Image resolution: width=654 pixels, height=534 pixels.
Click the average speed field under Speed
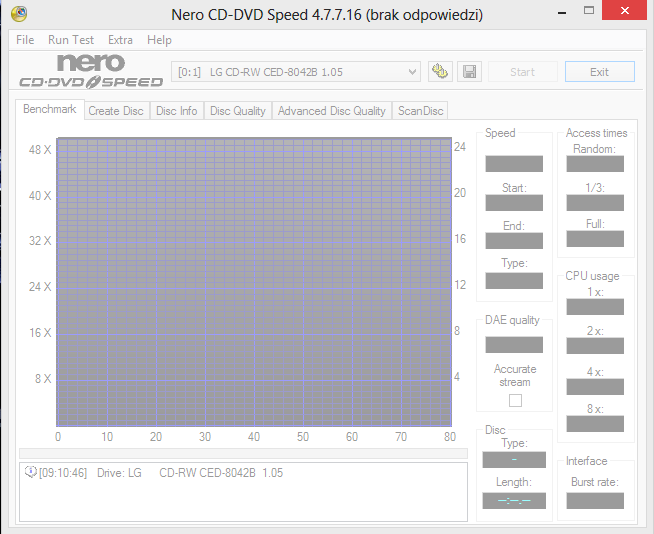click(x=514, y=164)
